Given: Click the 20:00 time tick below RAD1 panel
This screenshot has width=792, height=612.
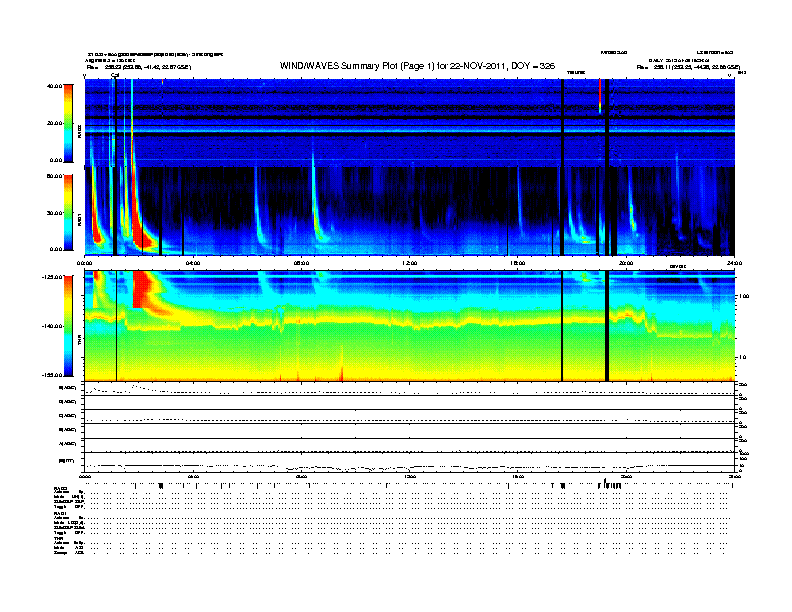Looking at the screenshot, I should pyautogui.click(x=626, y=263).
